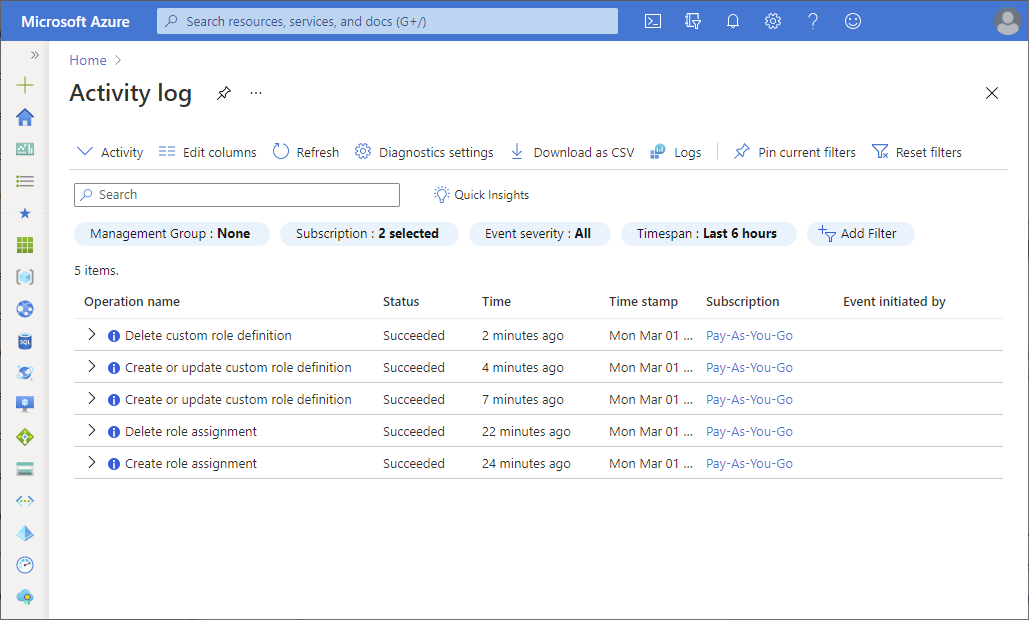This screenshot has height=620, width=1029.
Task: Click Pin current filters
Action: (795, 152)
